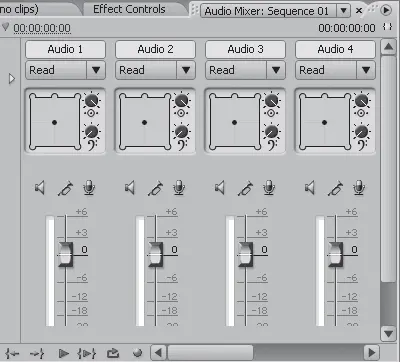Click the Go to Out Point button
This screenshot has height=362, width=400.
coord(37,353)
